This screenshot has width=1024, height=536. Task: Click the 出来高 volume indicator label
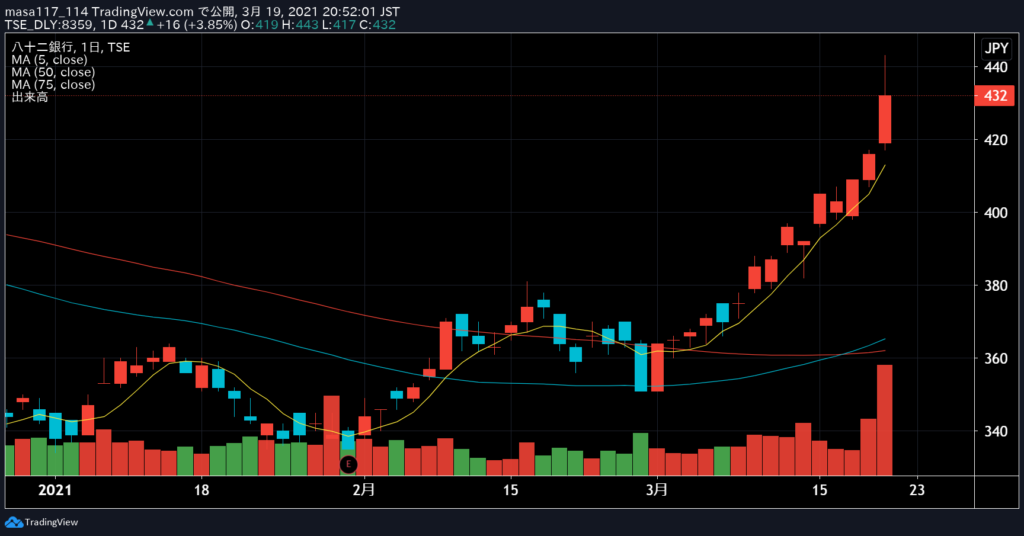29,97
